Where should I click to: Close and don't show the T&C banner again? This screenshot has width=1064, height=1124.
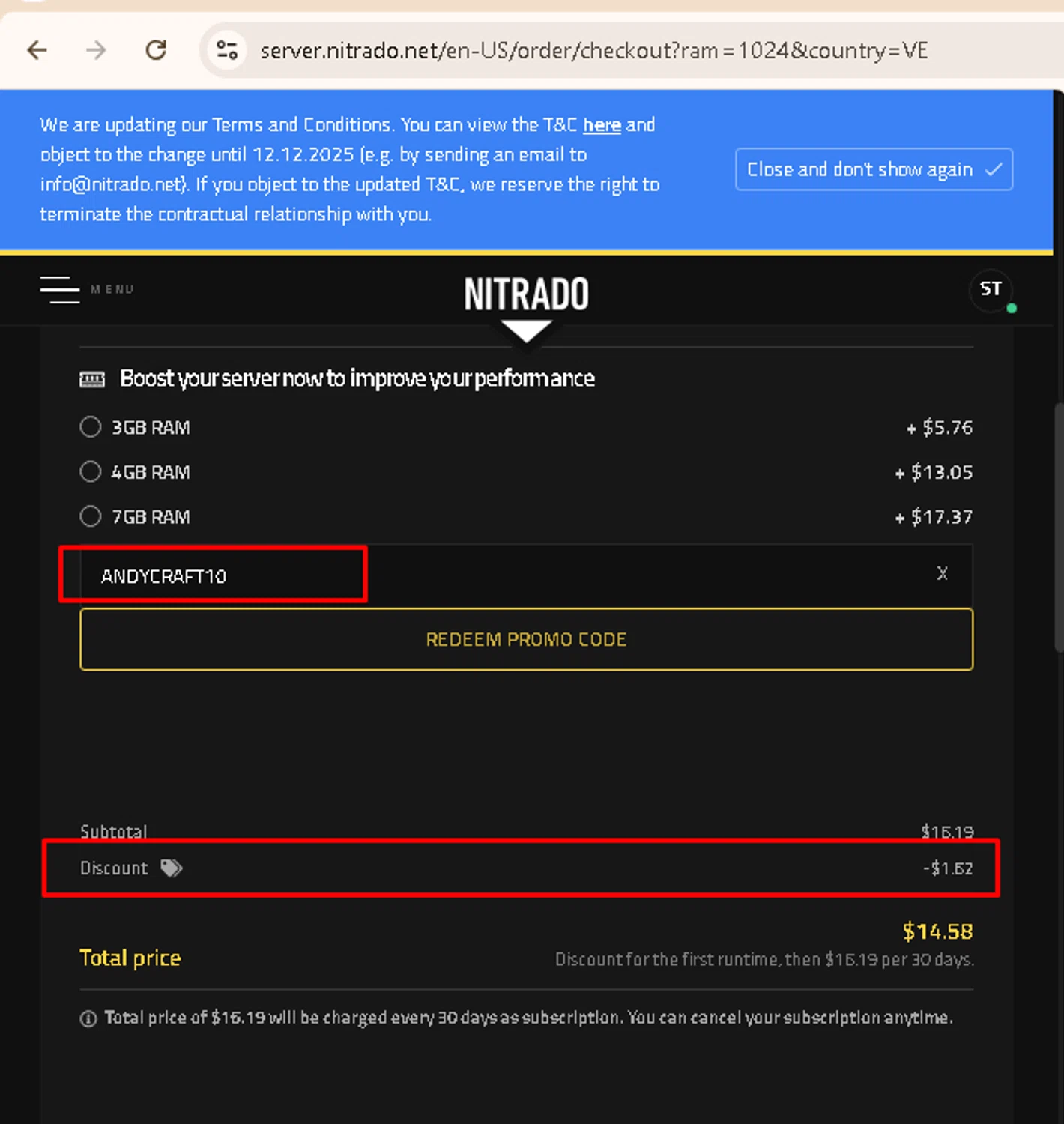point(874,169)
